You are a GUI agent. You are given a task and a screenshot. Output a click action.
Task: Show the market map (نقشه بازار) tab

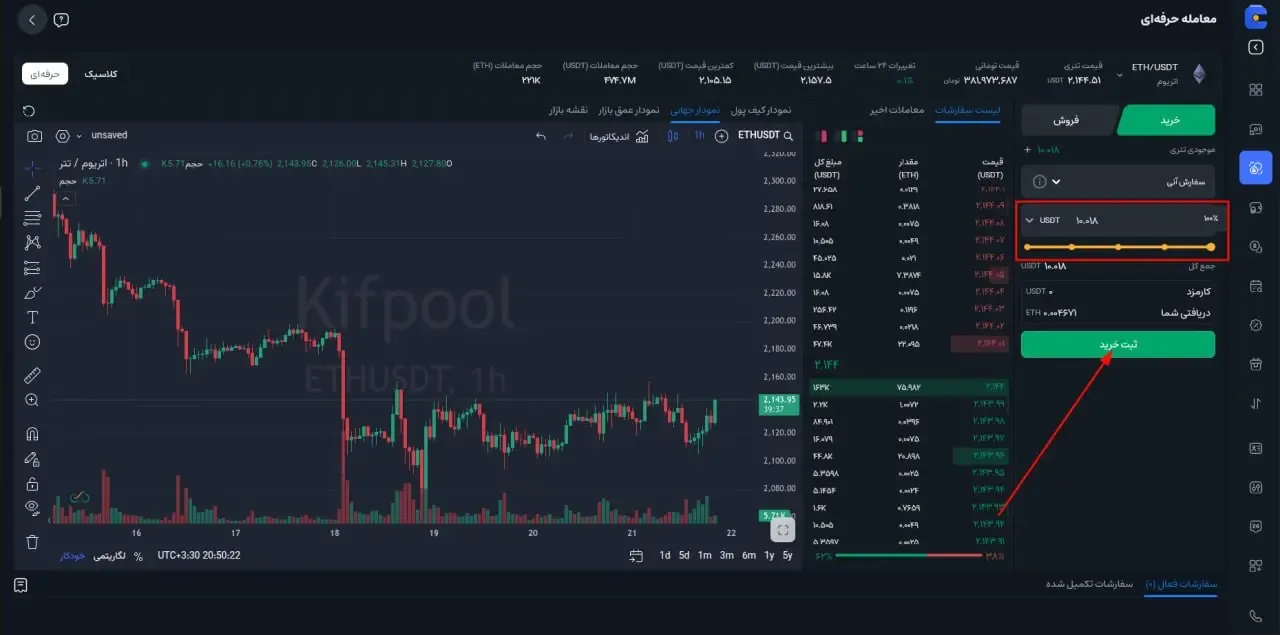(x=568, y=110)
